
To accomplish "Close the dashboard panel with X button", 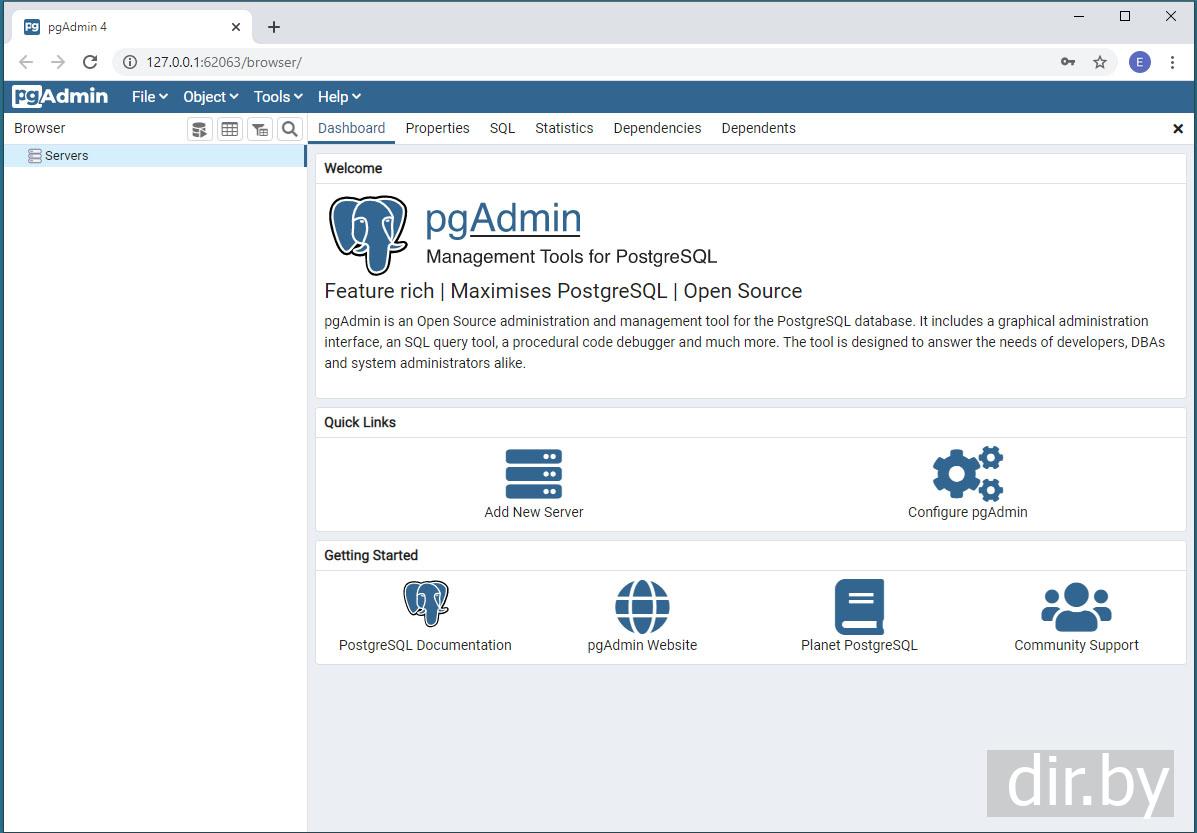I will [x=1178, y=129].
